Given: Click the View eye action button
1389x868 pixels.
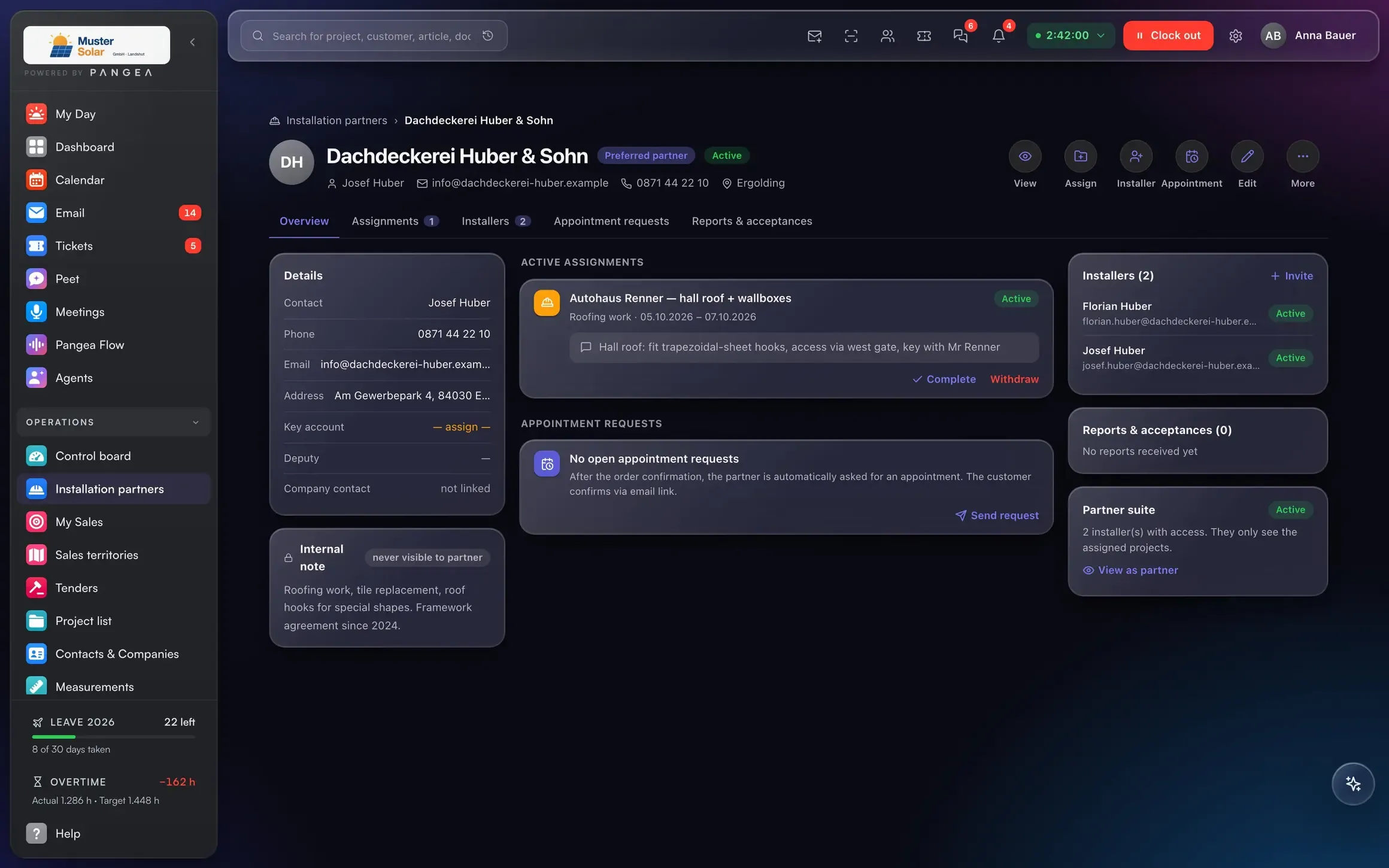Looking at the screenshot, I should [1025, 156].
